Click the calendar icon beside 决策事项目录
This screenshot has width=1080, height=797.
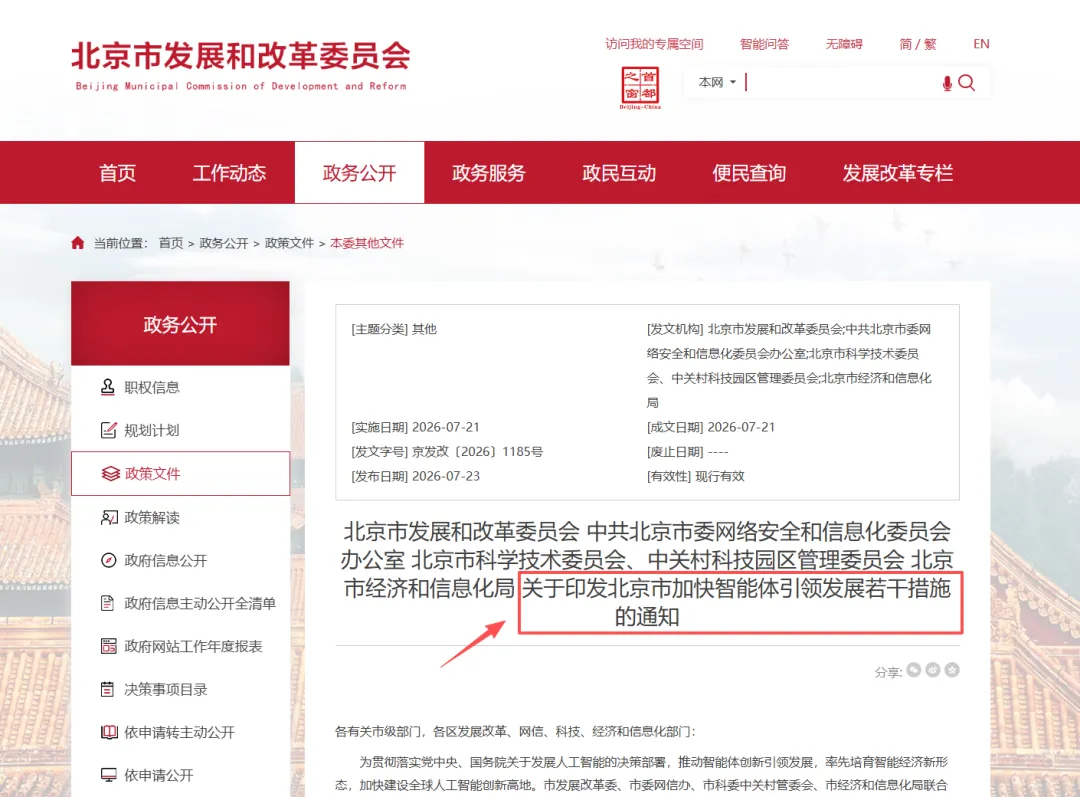pyautogui.click(x=107, y=689)
